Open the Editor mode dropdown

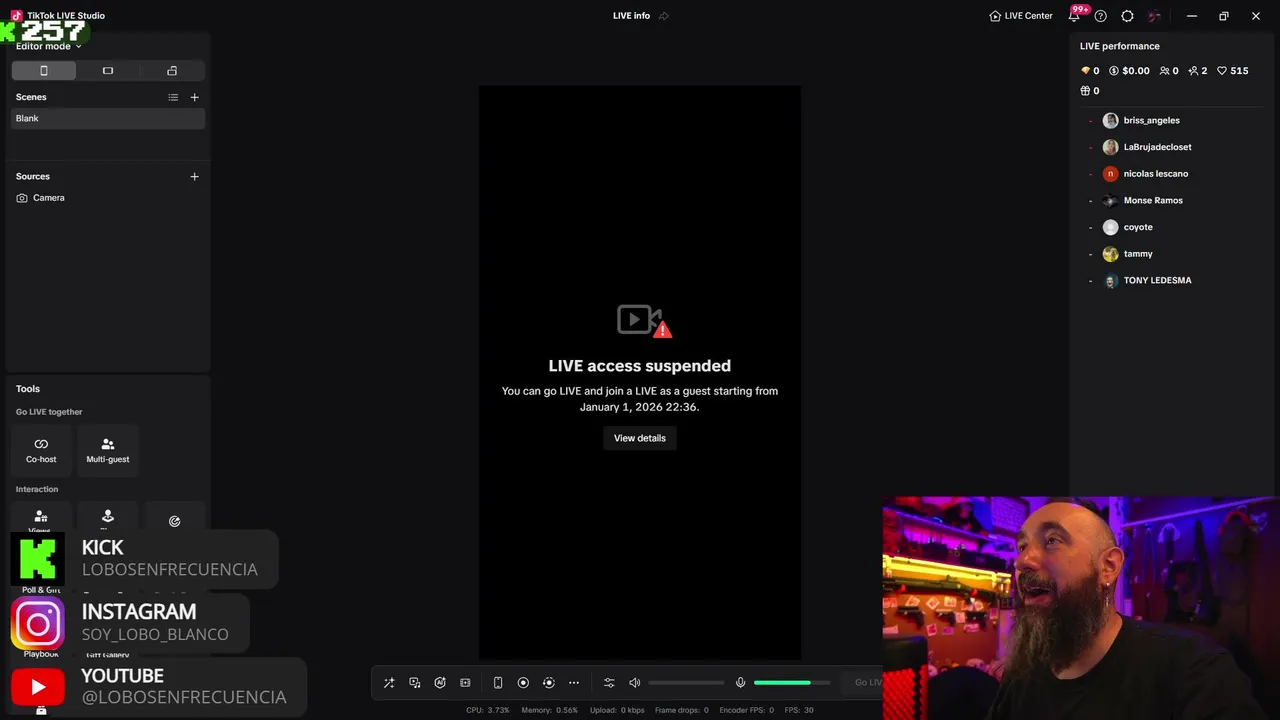(49, 46)
